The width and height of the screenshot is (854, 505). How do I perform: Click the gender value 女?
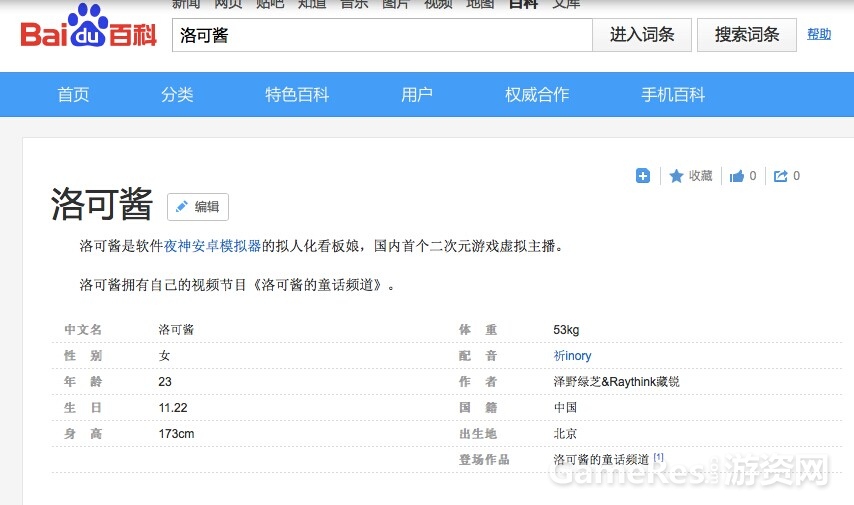pyautogui.click(x=164, y=356)
